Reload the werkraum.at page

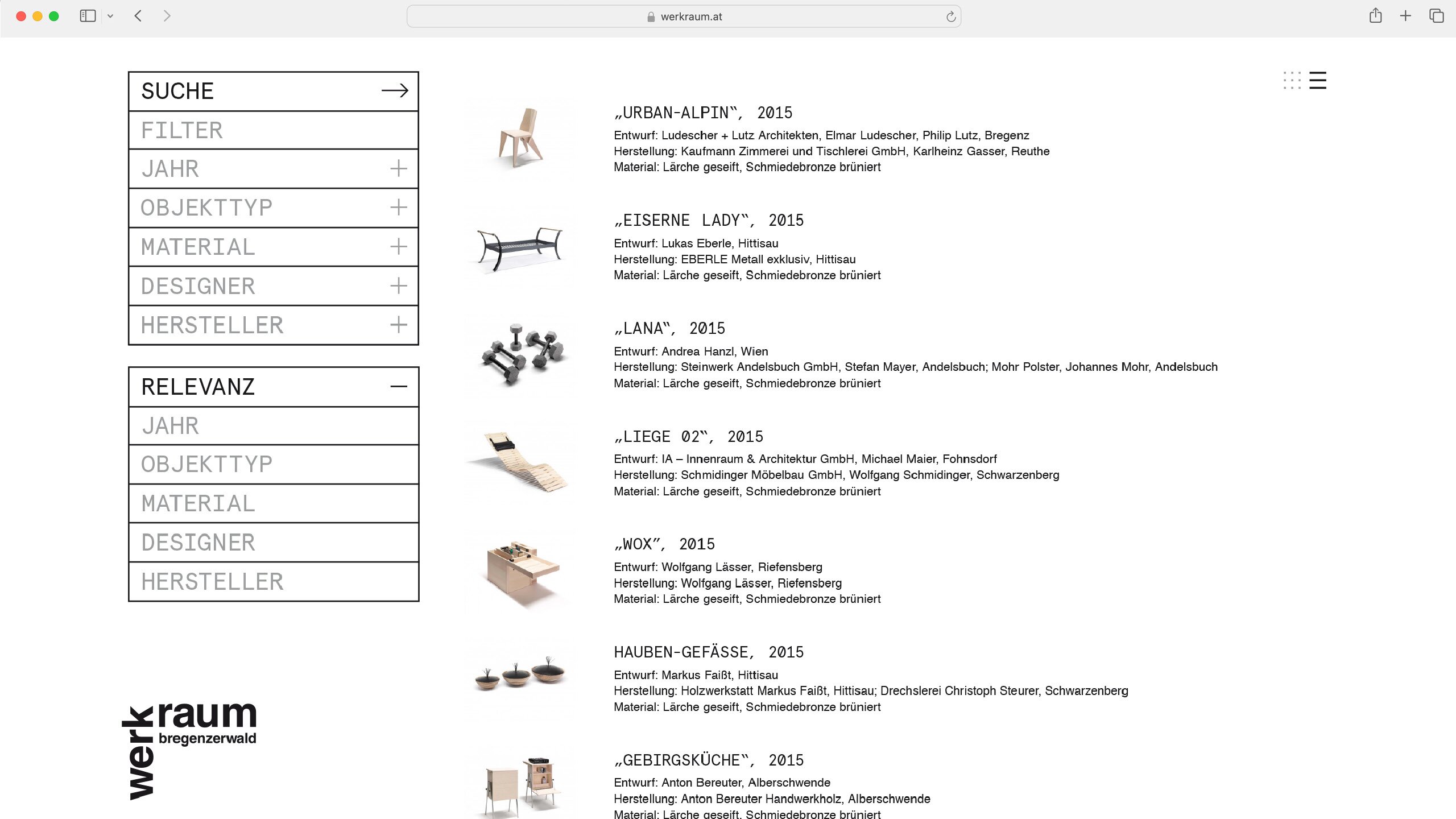point(950,17)
